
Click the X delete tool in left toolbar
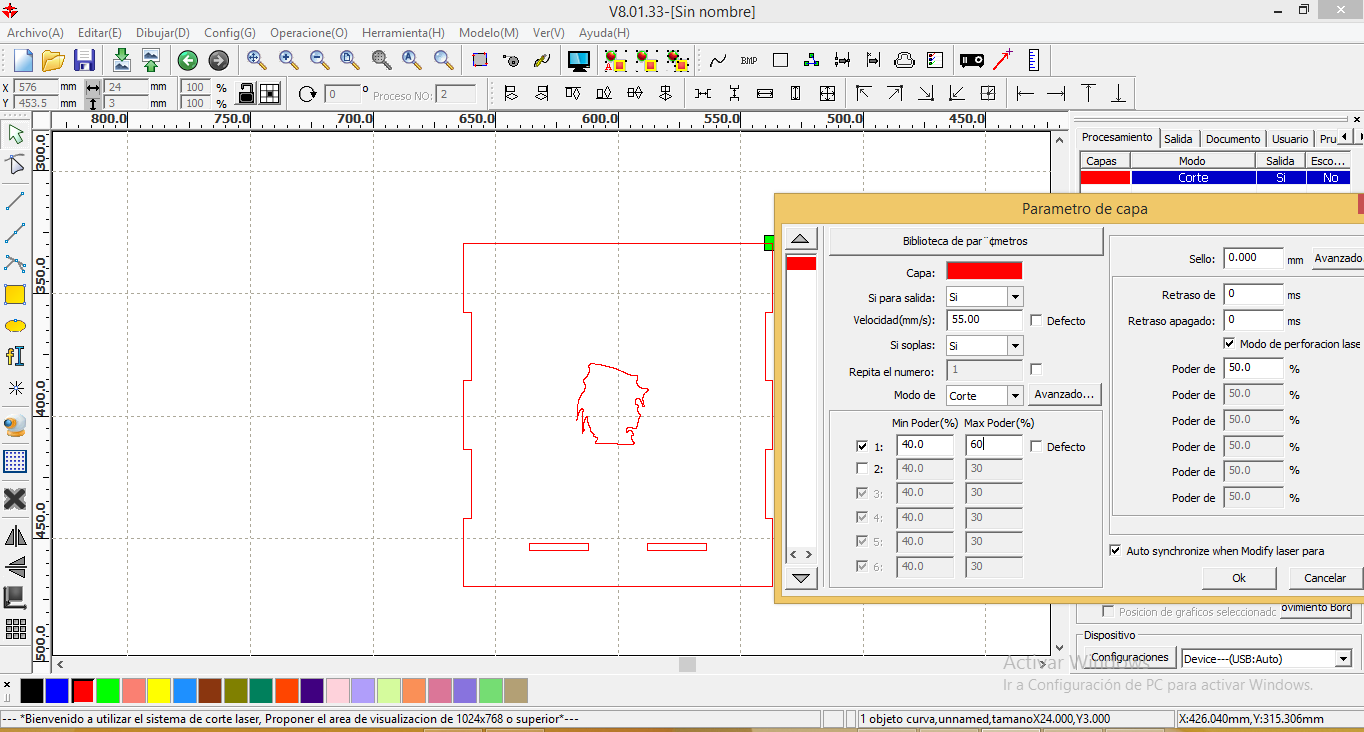(15, 498)
